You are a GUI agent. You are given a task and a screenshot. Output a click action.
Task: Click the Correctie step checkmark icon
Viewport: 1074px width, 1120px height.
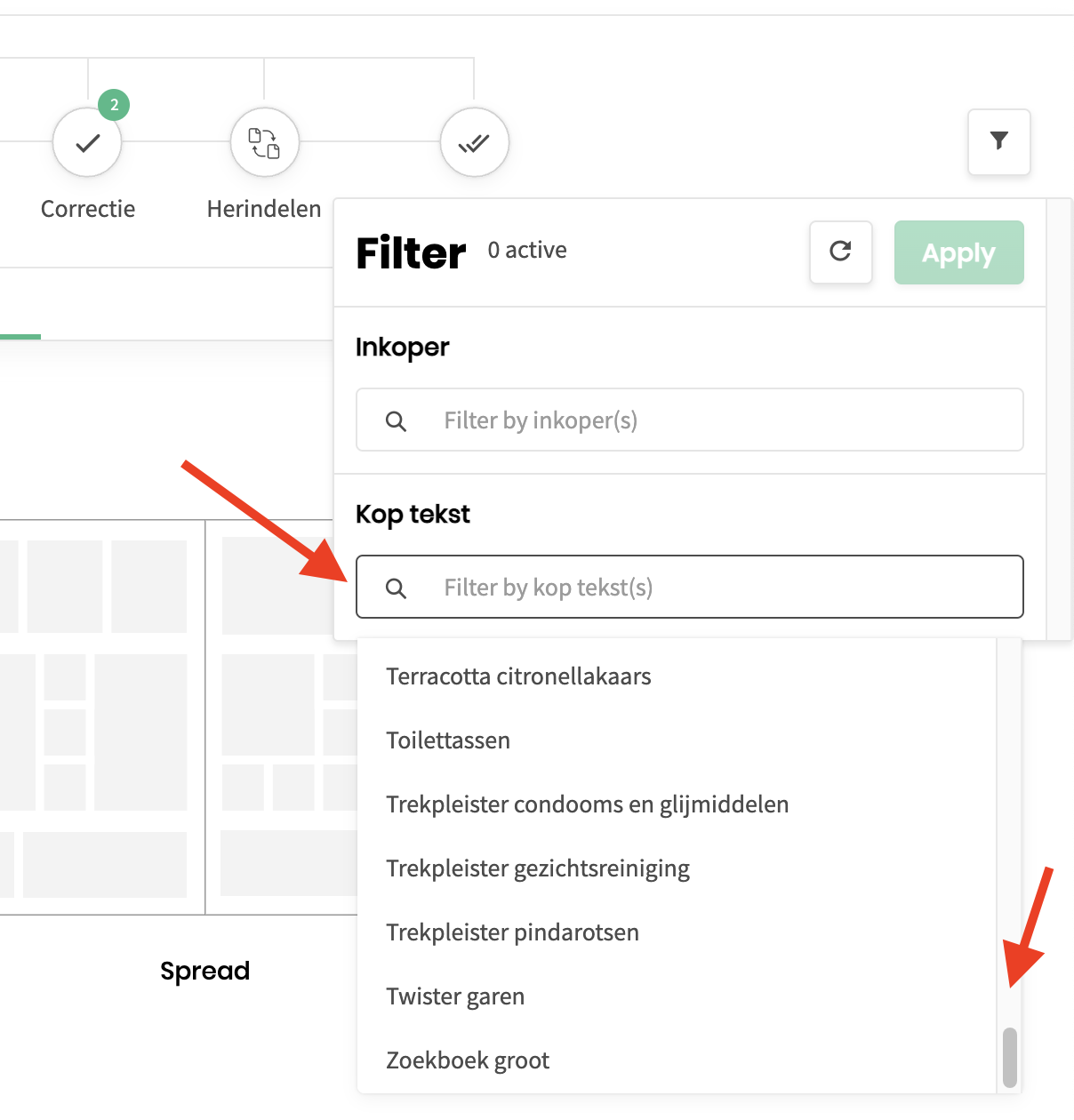point(87,142)
